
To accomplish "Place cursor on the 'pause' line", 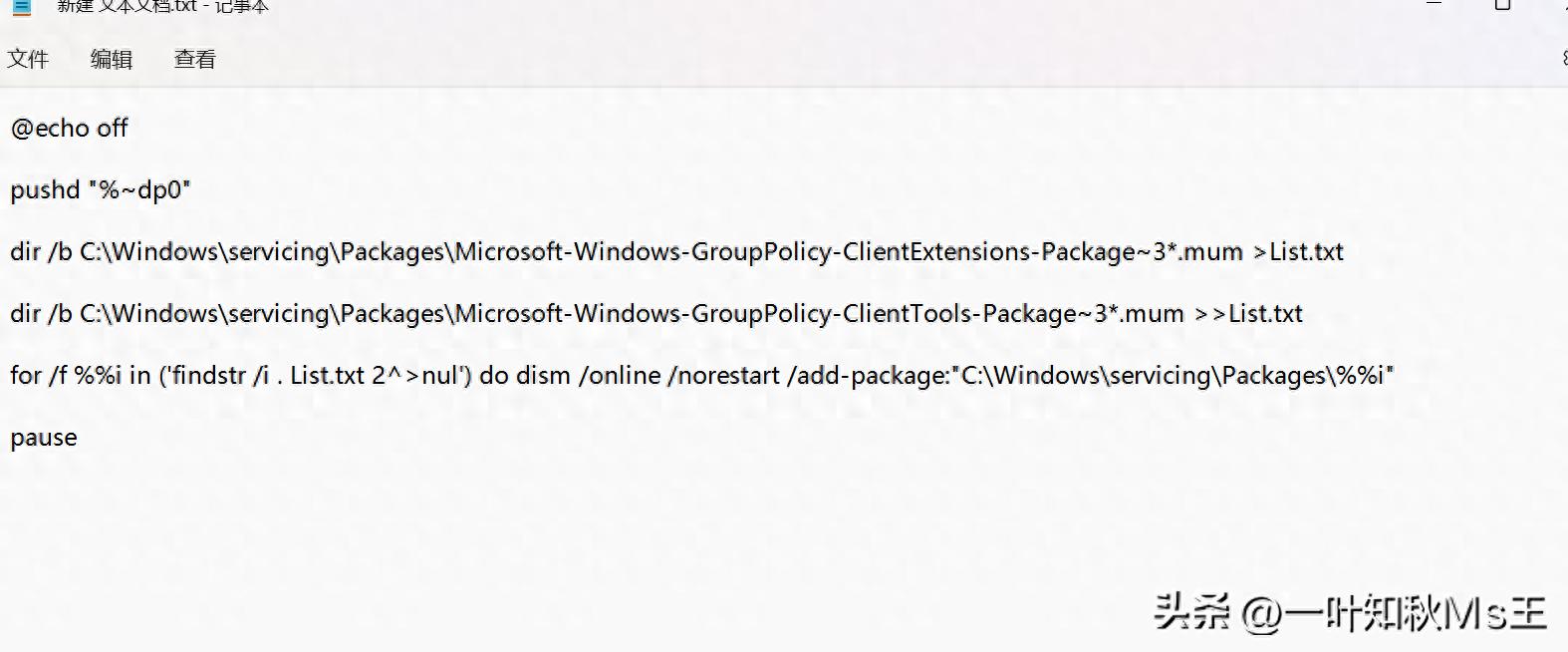I will tap(44, 438).
